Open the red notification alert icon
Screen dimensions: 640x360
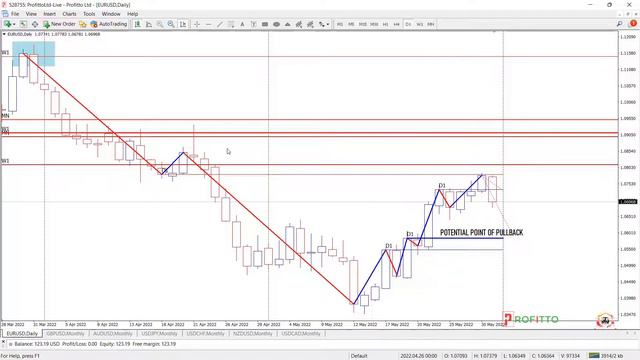click(633, 24)
